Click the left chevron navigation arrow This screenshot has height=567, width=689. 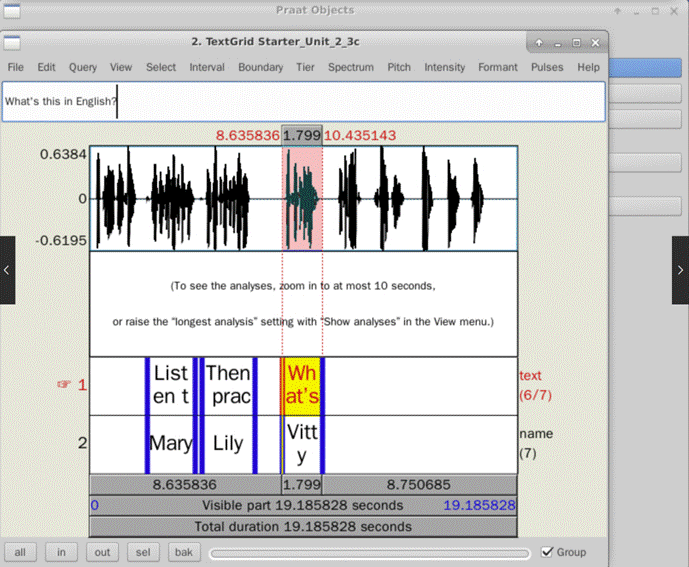coord(7,270)
